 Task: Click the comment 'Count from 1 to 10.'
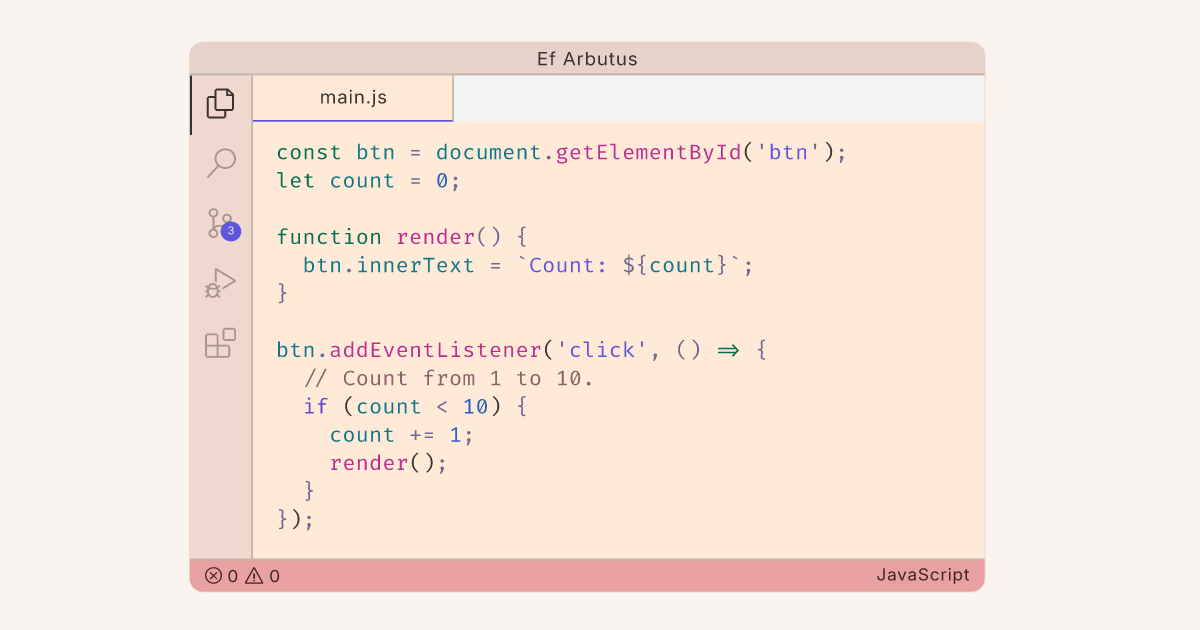pos(448,378)
